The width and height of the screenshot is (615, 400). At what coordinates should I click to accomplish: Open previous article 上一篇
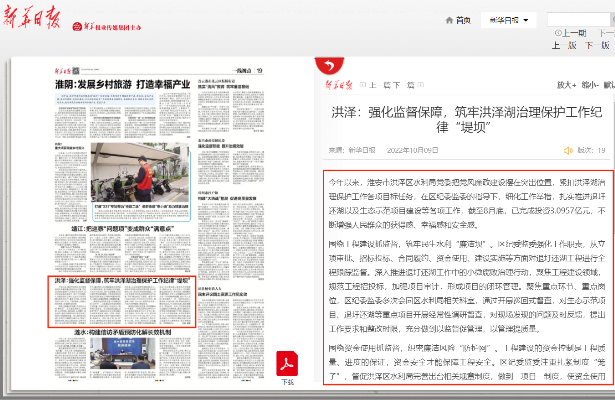(x=380, y=85)
